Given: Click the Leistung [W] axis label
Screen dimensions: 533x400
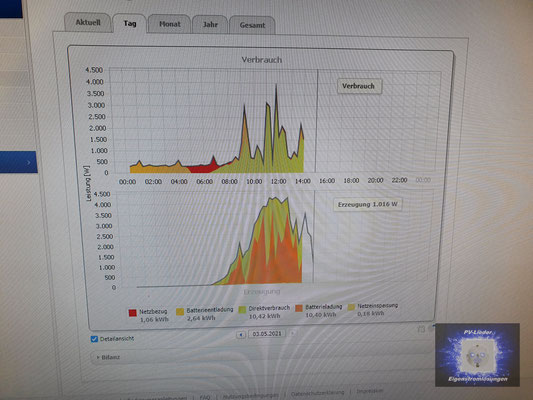Looking at the screenshot, I should click(88, 183).
